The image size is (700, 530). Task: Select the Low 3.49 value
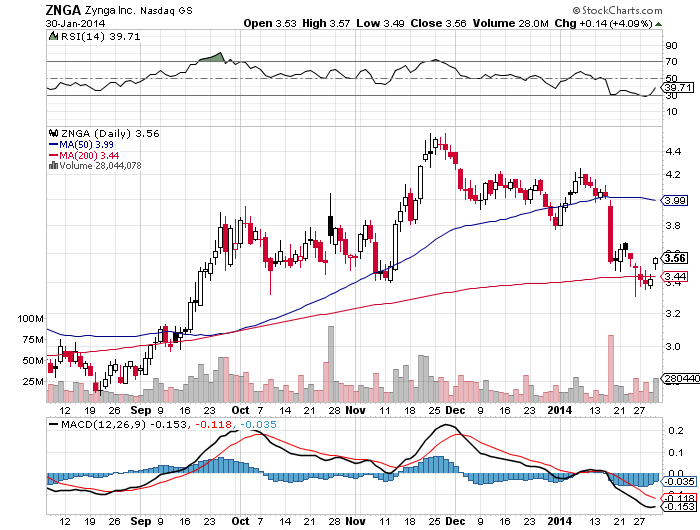coord(380,23)
